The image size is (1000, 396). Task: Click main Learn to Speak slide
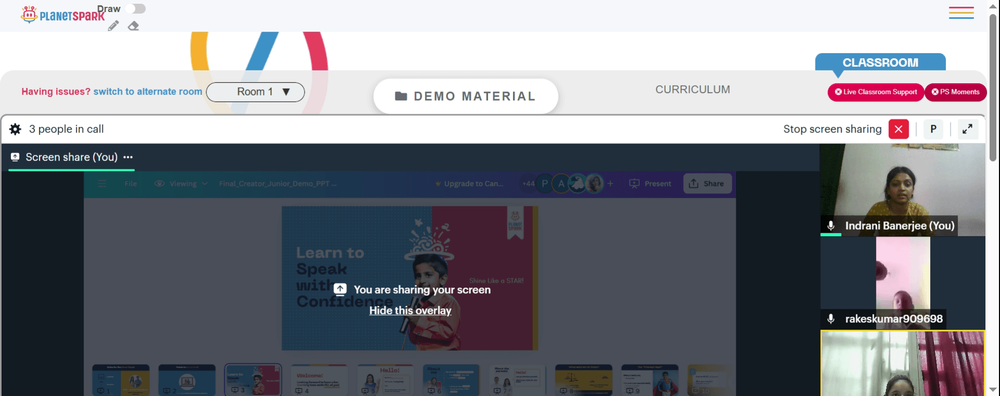pos(410,278)
